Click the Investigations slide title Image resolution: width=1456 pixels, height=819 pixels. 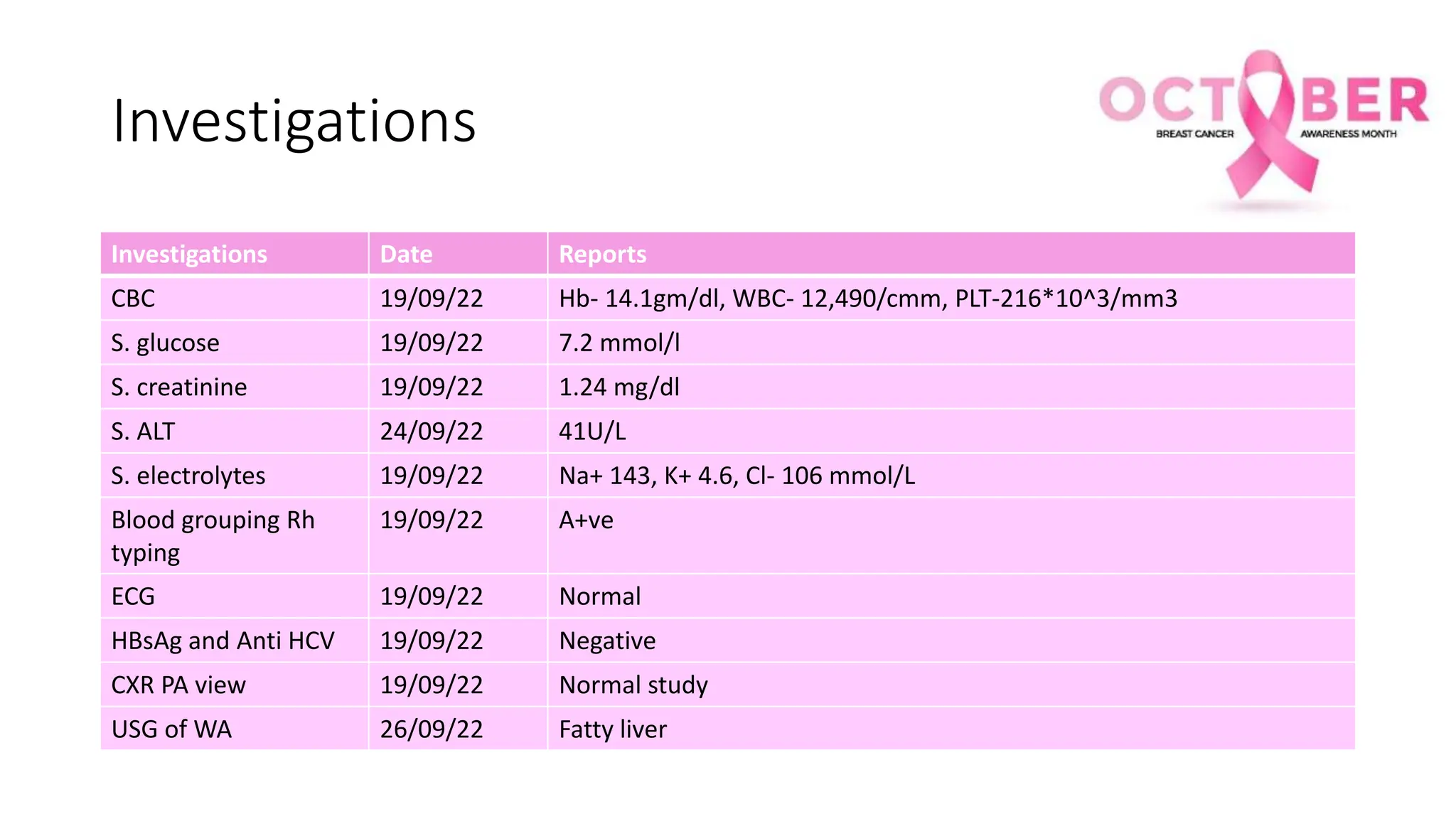pos(294,122)
